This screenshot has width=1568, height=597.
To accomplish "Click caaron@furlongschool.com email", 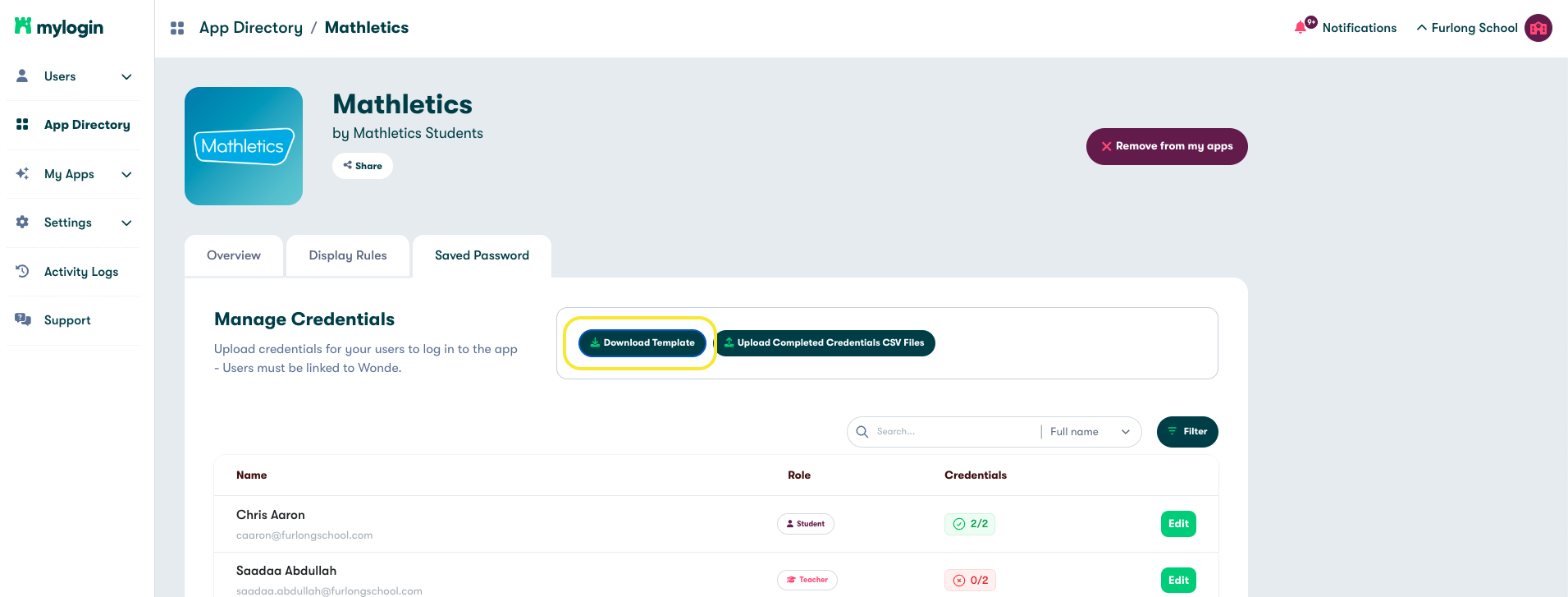I will coord(304,535).
